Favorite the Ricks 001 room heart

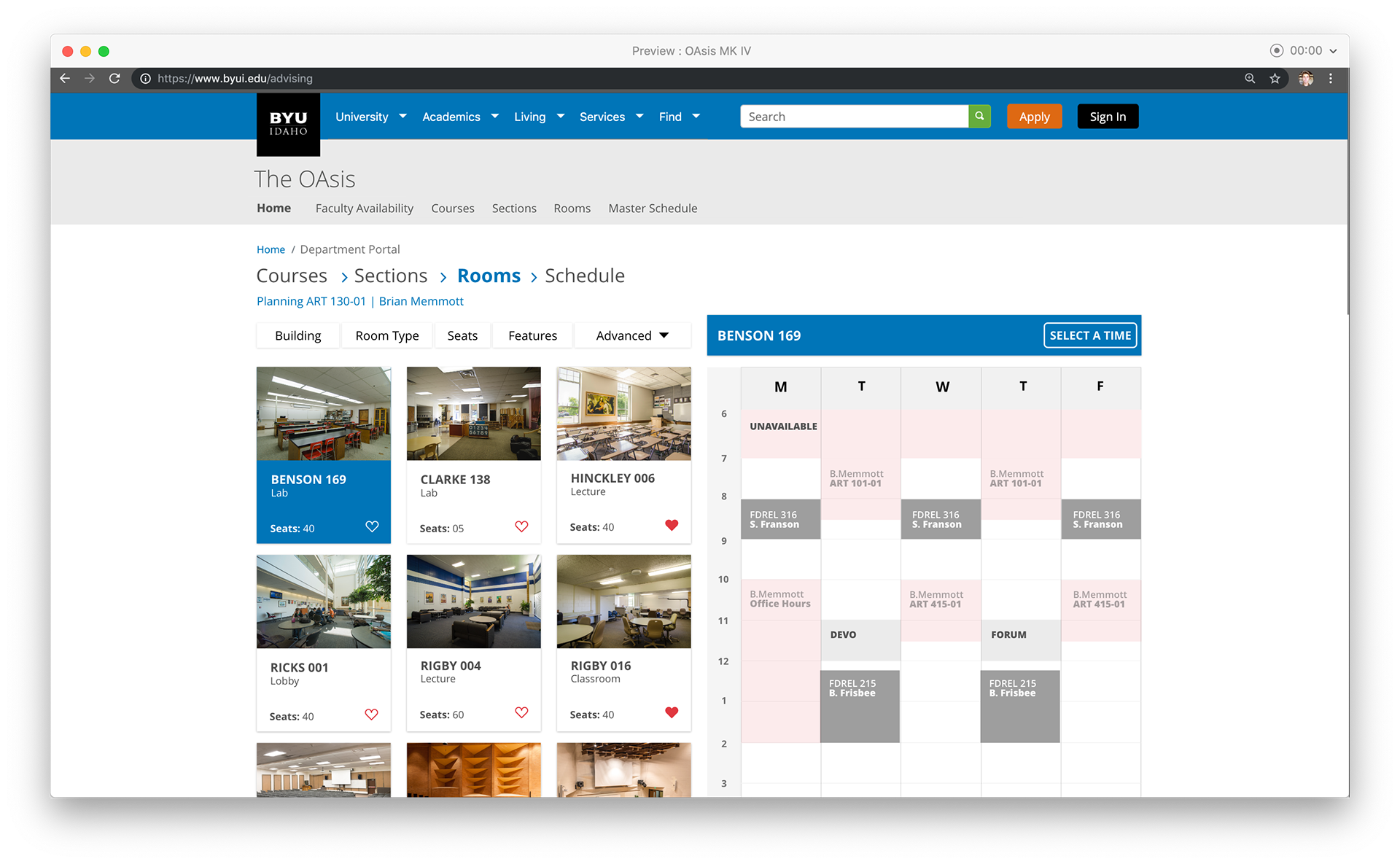(371, 715)
